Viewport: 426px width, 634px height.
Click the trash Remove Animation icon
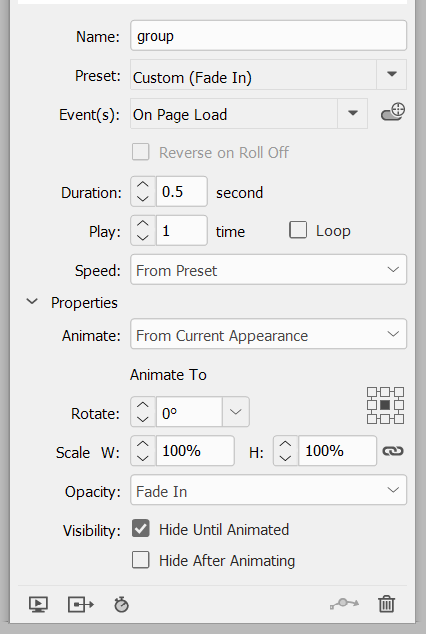(x=386, y=604)
